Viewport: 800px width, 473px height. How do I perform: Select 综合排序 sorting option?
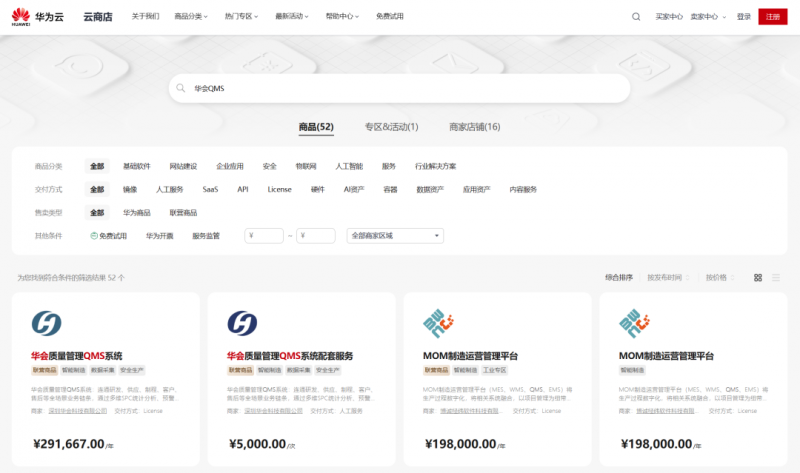619,278
